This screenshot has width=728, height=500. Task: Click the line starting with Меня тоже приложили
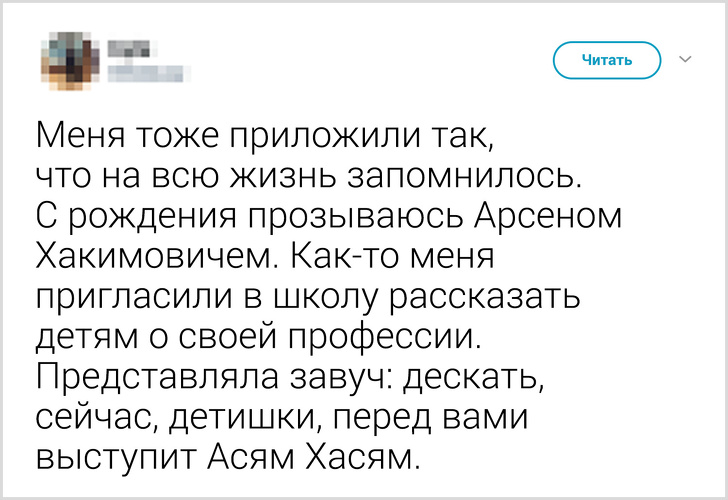point(266,135)
